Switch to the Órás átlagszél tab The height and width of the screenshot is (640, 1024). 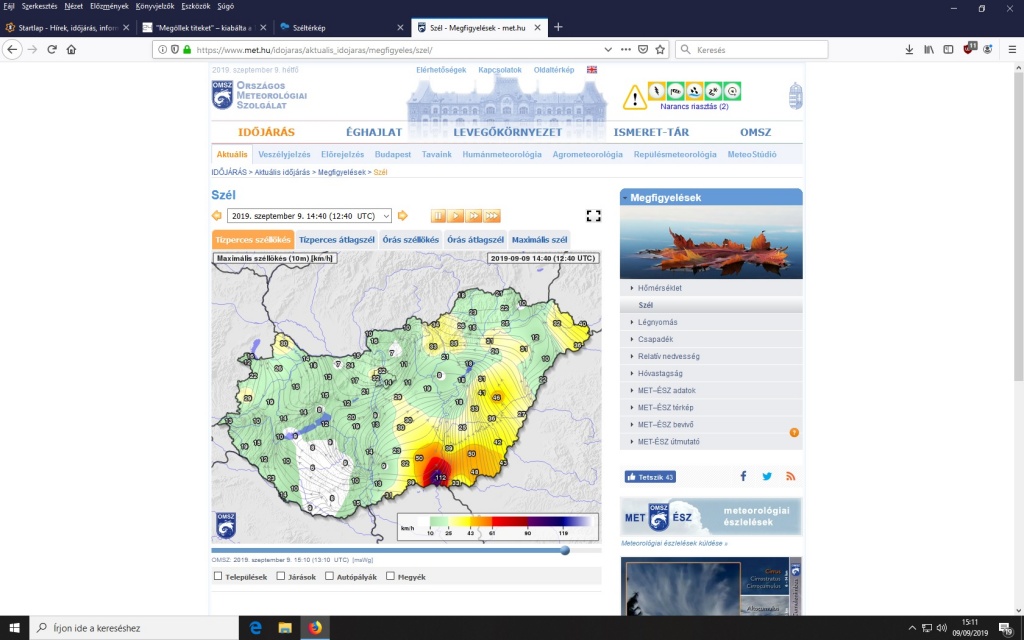(475, 240)
